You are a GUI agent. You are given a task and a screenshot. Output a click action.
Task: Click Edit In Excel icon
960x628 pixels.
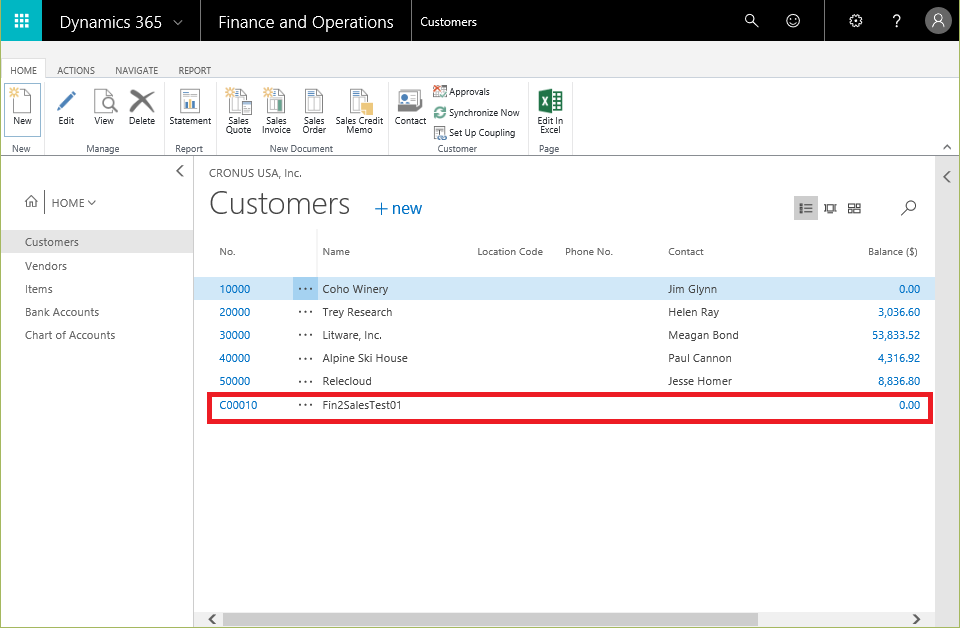pos(550,111)
